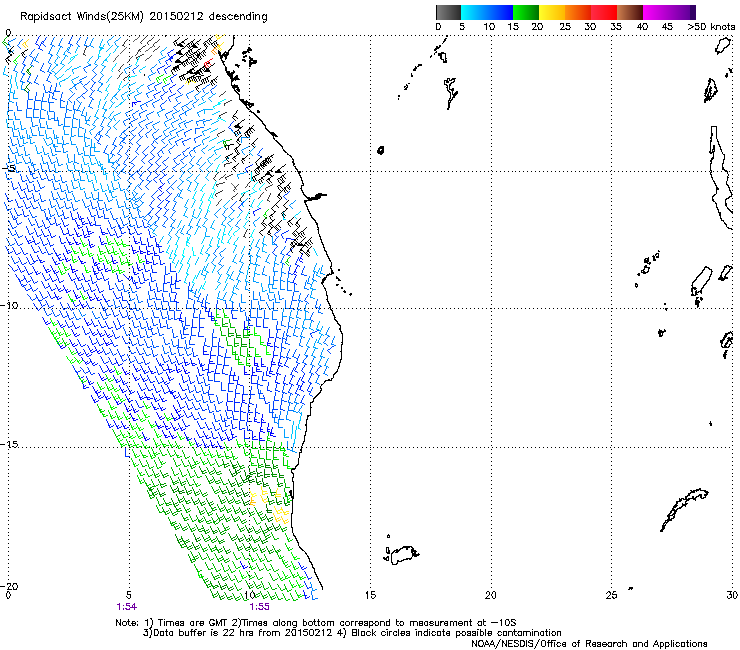Click the gray 0–5 knot legend swatch
The image size is (740, 650).
pyautogui.click(x=448, y=12)
